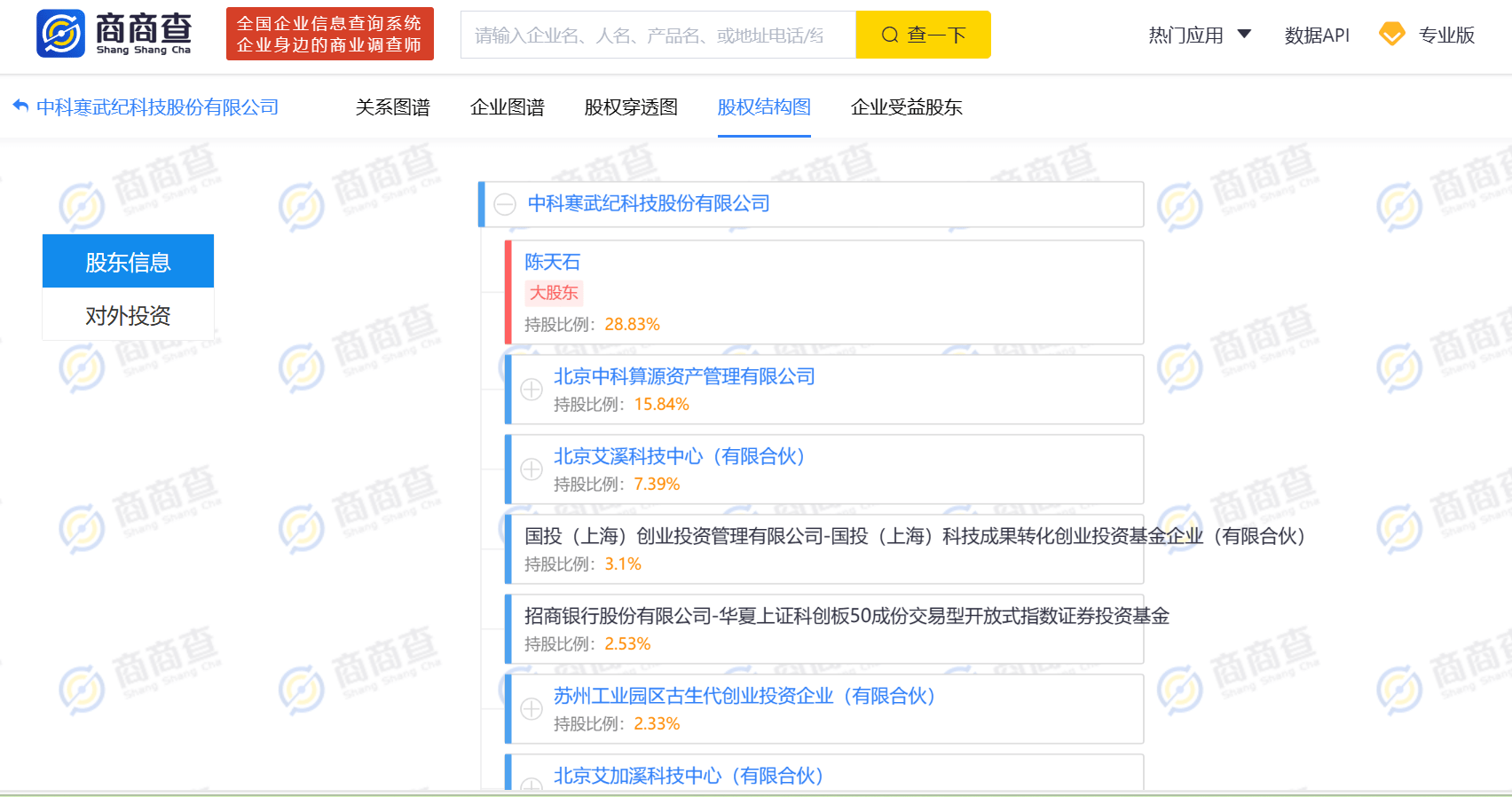
Task: Click the back arrow beside company name
Action: point(20,107)
